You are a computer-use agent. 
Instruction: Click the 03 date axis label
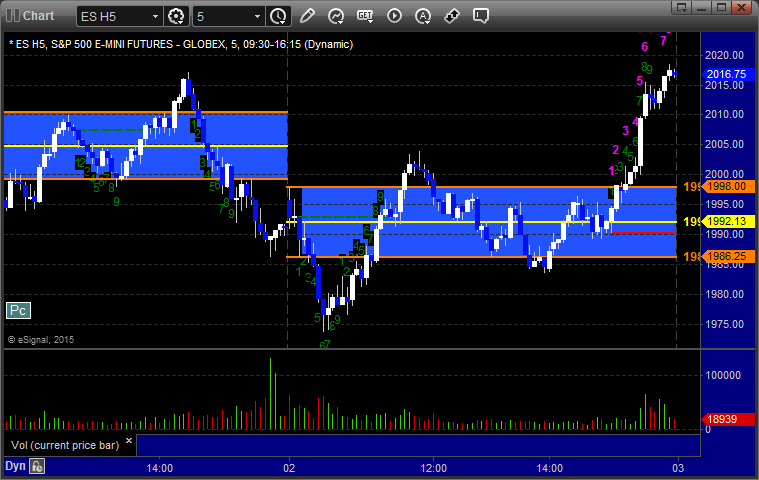point(678,468)
